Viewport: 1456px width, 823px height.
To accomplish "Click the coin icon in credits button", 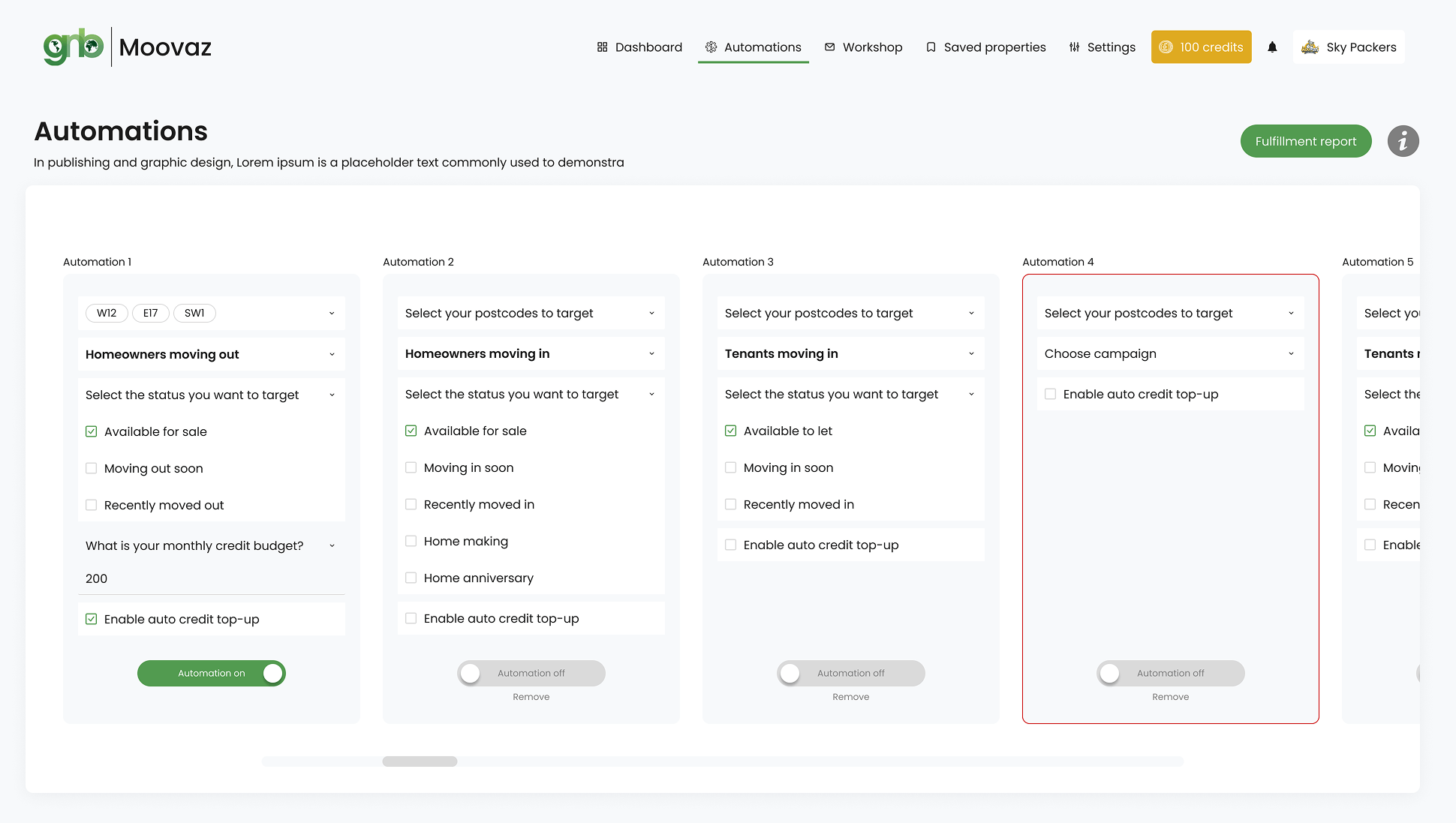I will [1166, 47].
